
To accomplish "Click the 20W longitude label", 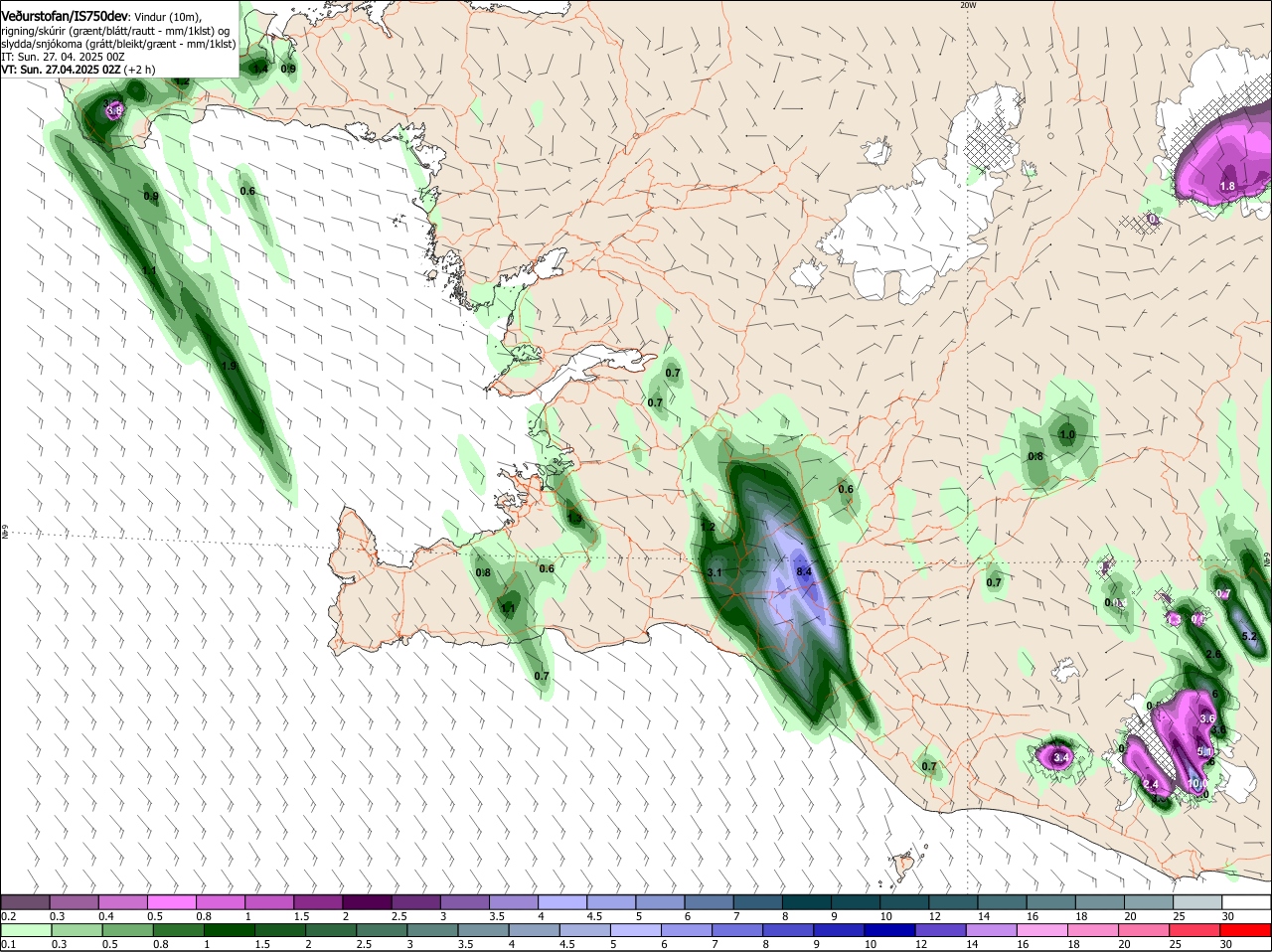I will pos(968,5).
